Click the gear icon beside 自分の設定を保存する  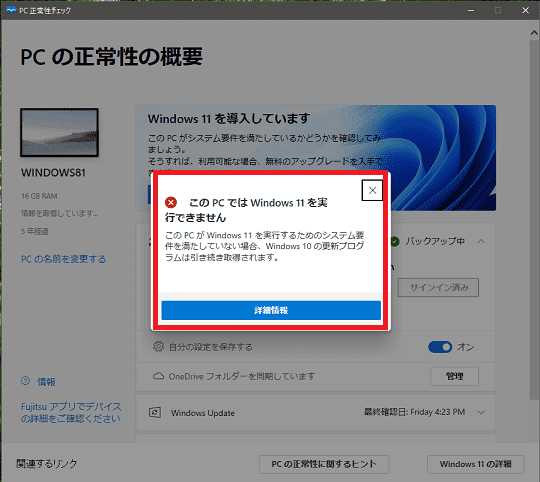point(158,346)
